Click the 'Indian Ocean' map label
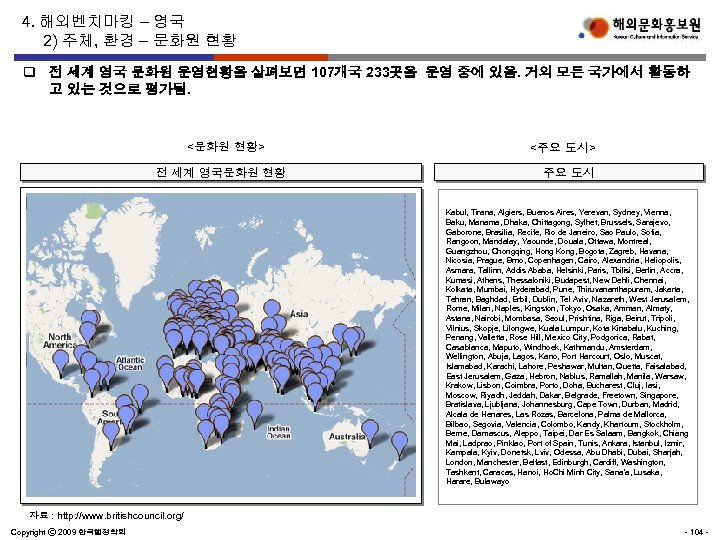This screenshot has width=720, height=540. (279, 432)
